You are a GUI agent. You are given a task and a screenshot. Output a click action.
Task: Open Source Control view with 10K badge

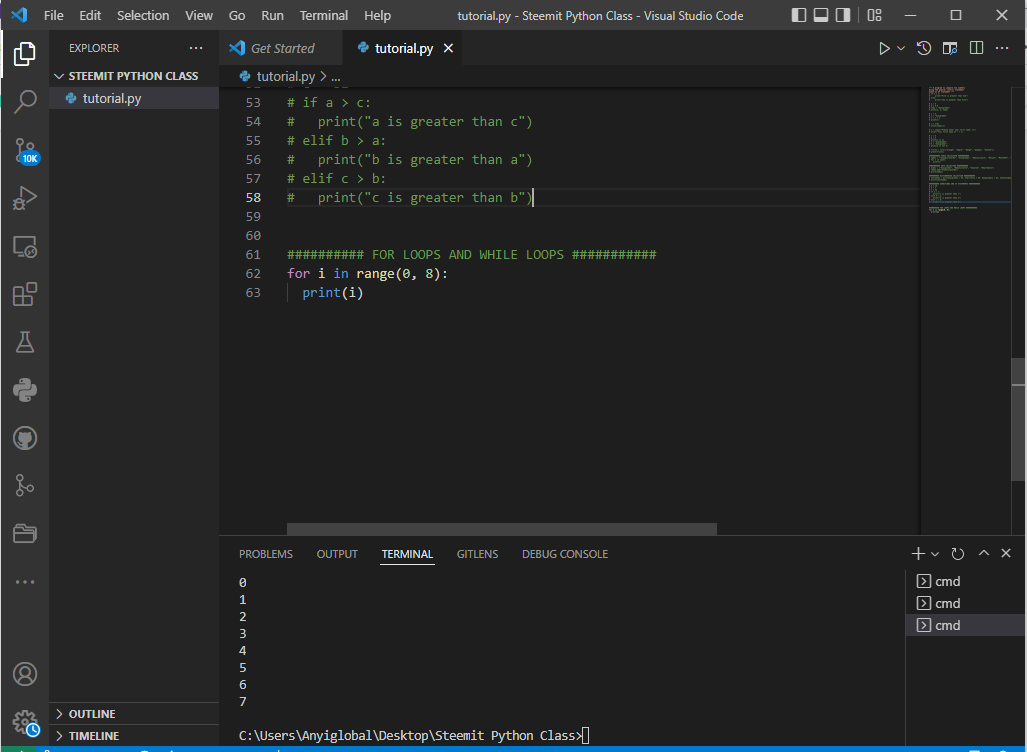[x=25, y=150]
